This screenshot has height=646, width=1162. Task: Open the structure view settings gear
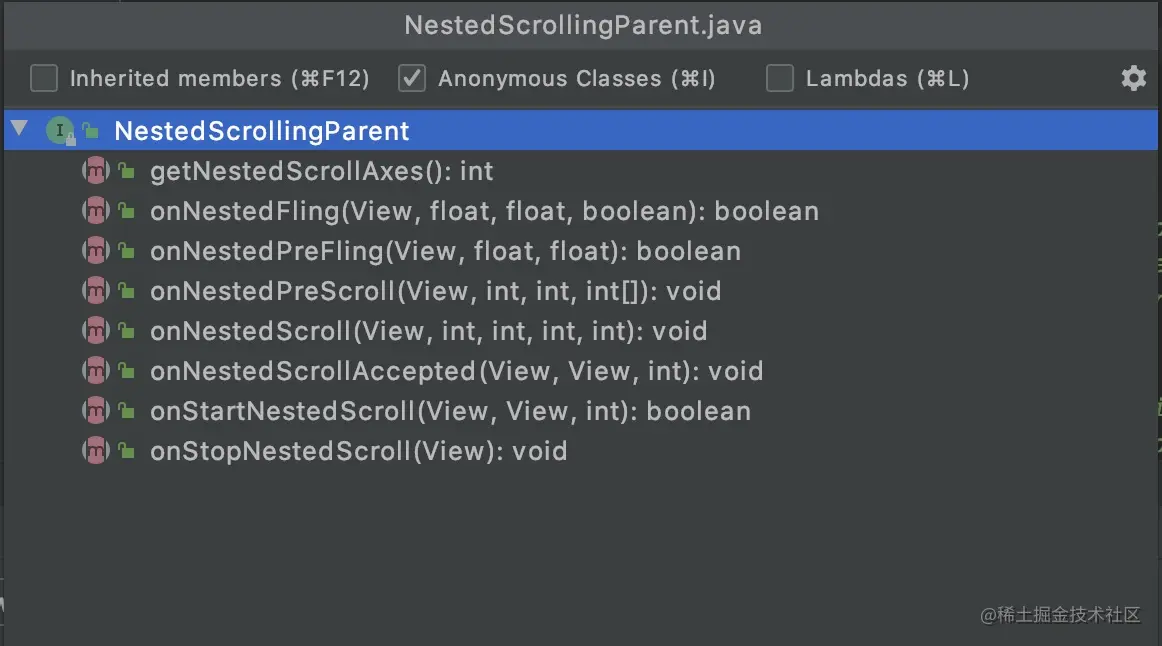[1133, 78]
